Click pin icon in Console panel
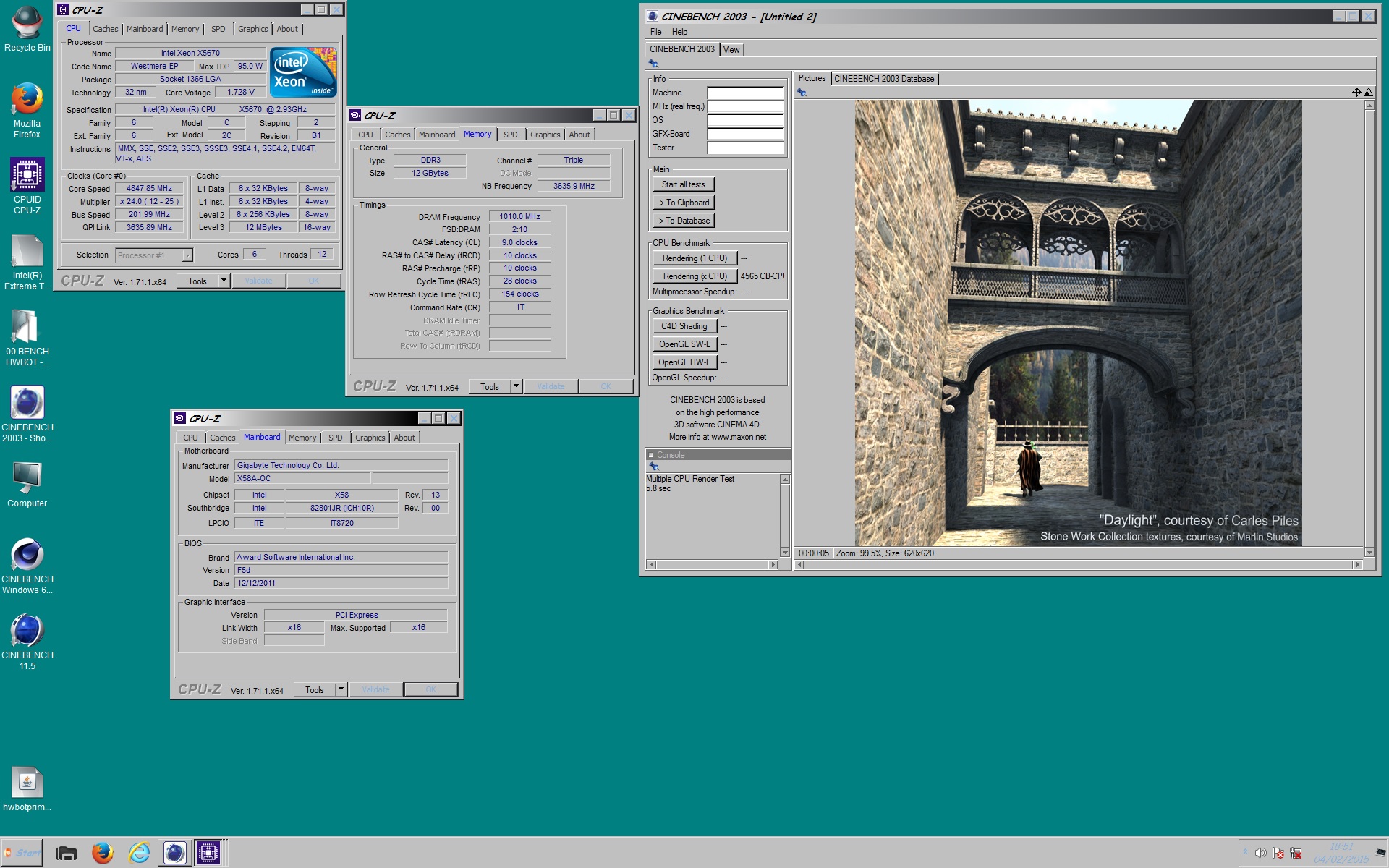Image resolution: width=1389 pixels, height=868 pixels. [x=654, y=467]
